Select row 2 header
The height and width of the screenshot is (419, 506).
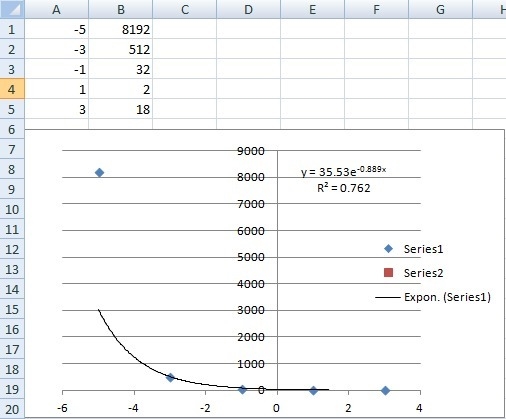click(x=12, y=49)
